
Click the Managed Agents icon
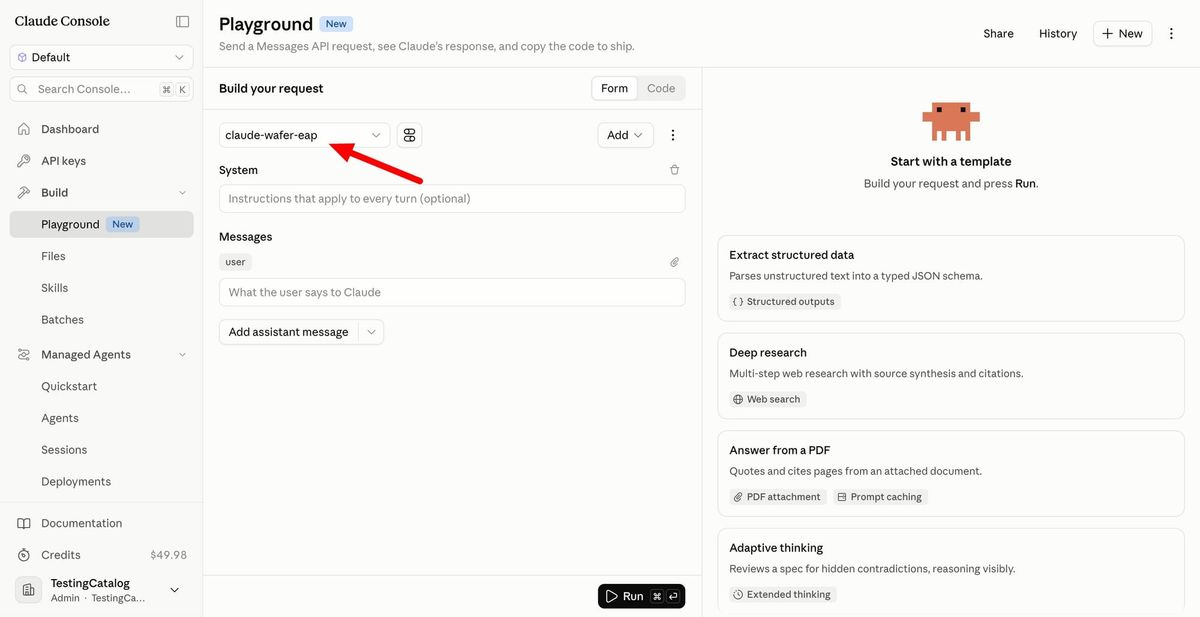[x=24, y=355]
